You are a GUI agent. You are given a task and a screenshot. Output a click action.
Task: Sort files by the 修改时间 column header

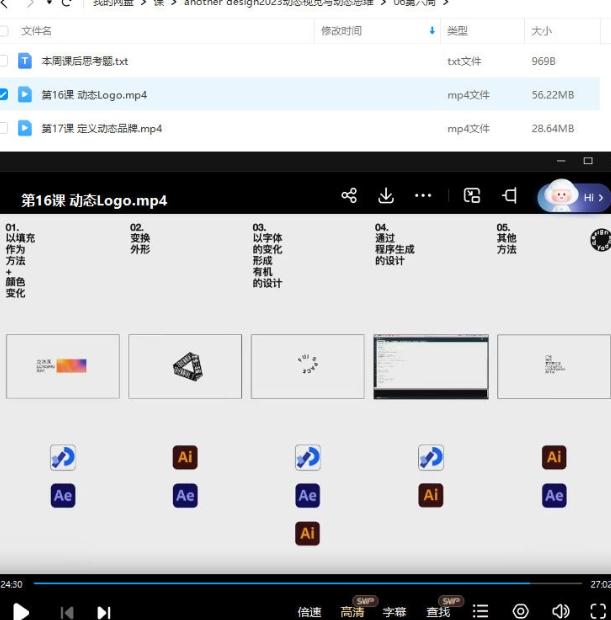pos(341,31)
